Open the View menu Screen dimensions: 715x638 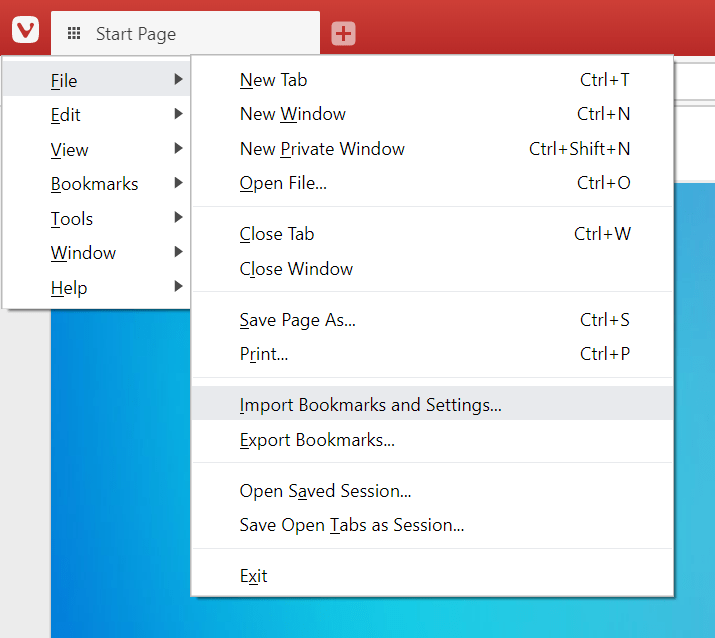[97, 149]
